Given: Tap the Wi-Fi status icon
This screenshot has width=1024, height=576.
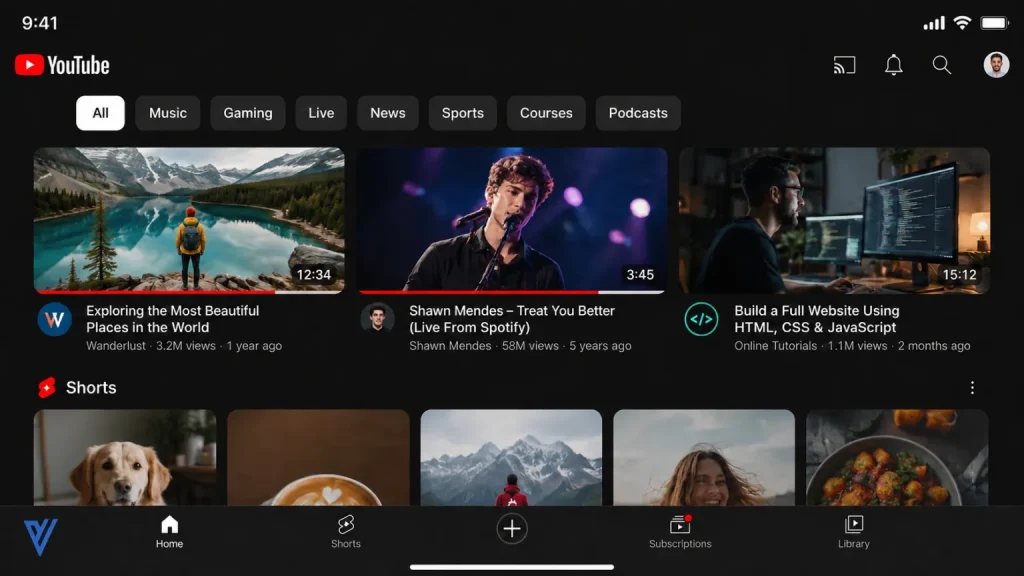Looking at the screenshot, I should 961,23.
